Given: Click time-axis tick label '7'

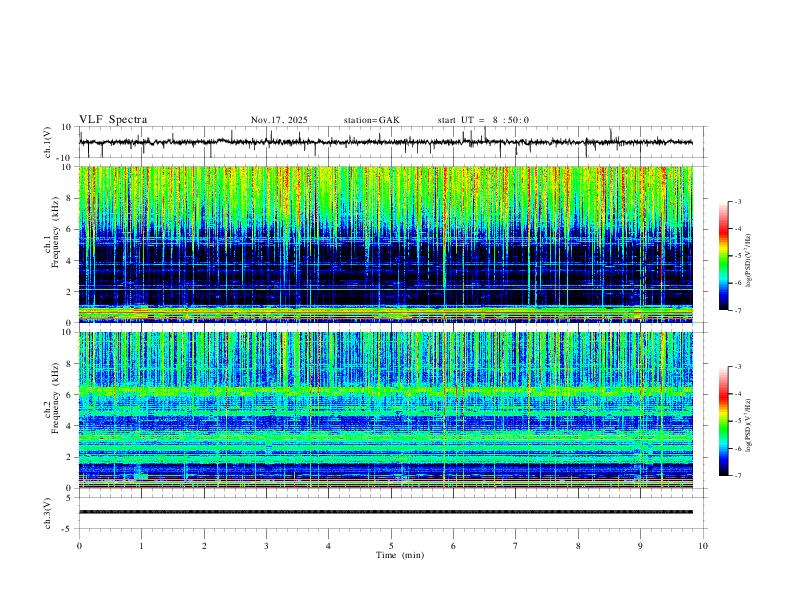Looking at the screenshot, I should coord(516,546).
